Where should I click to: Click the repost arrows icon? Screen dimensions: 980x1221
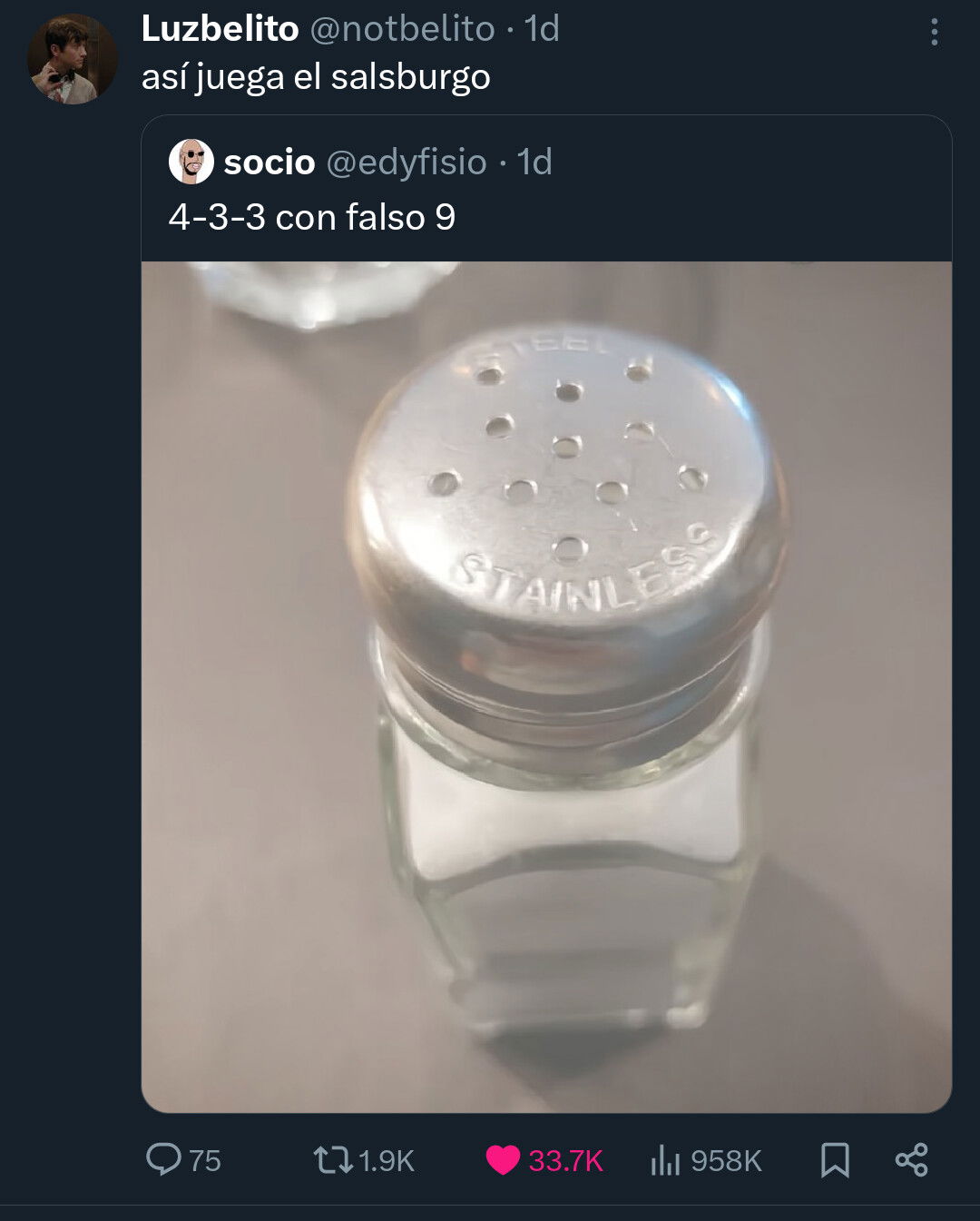tap(332, 1159)
